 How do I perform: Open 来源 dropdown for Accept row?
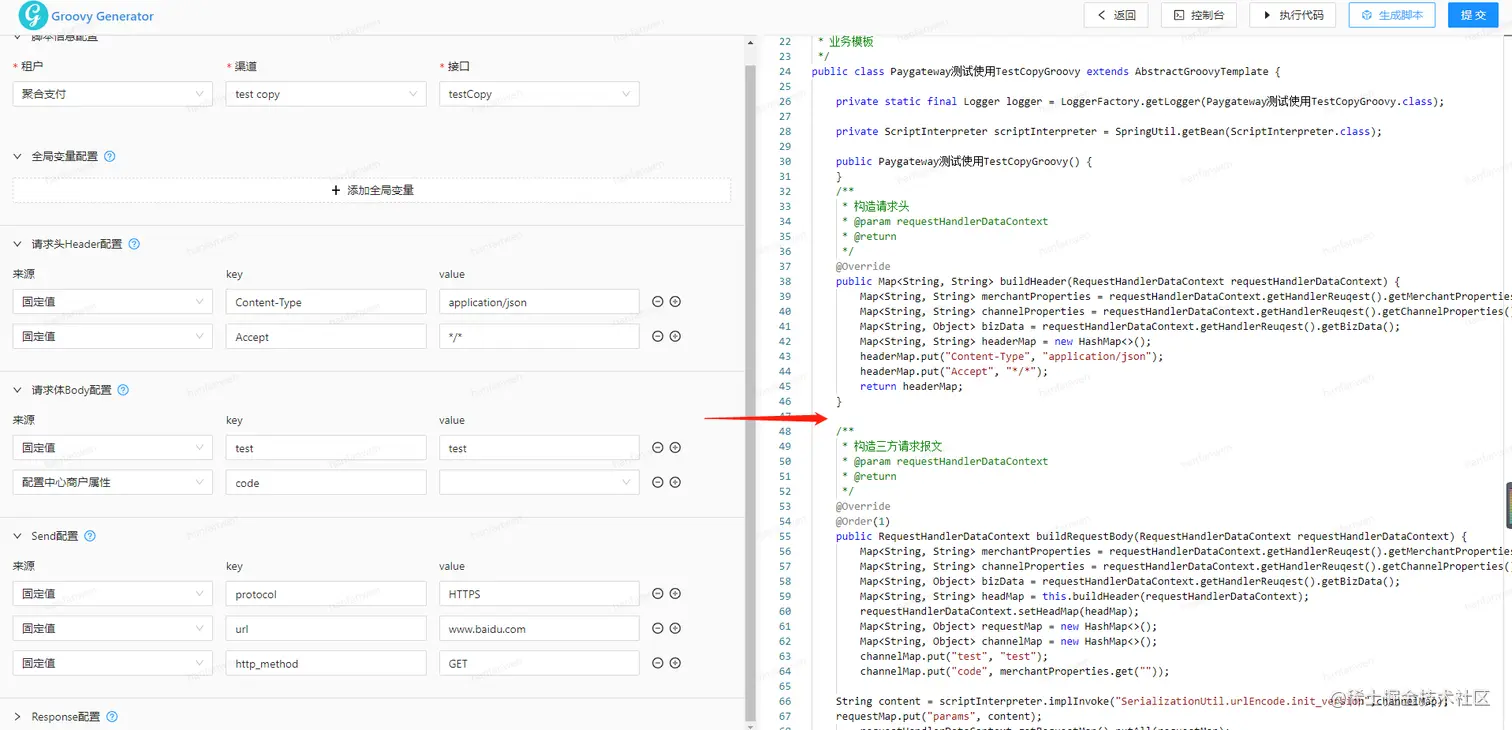113,336
